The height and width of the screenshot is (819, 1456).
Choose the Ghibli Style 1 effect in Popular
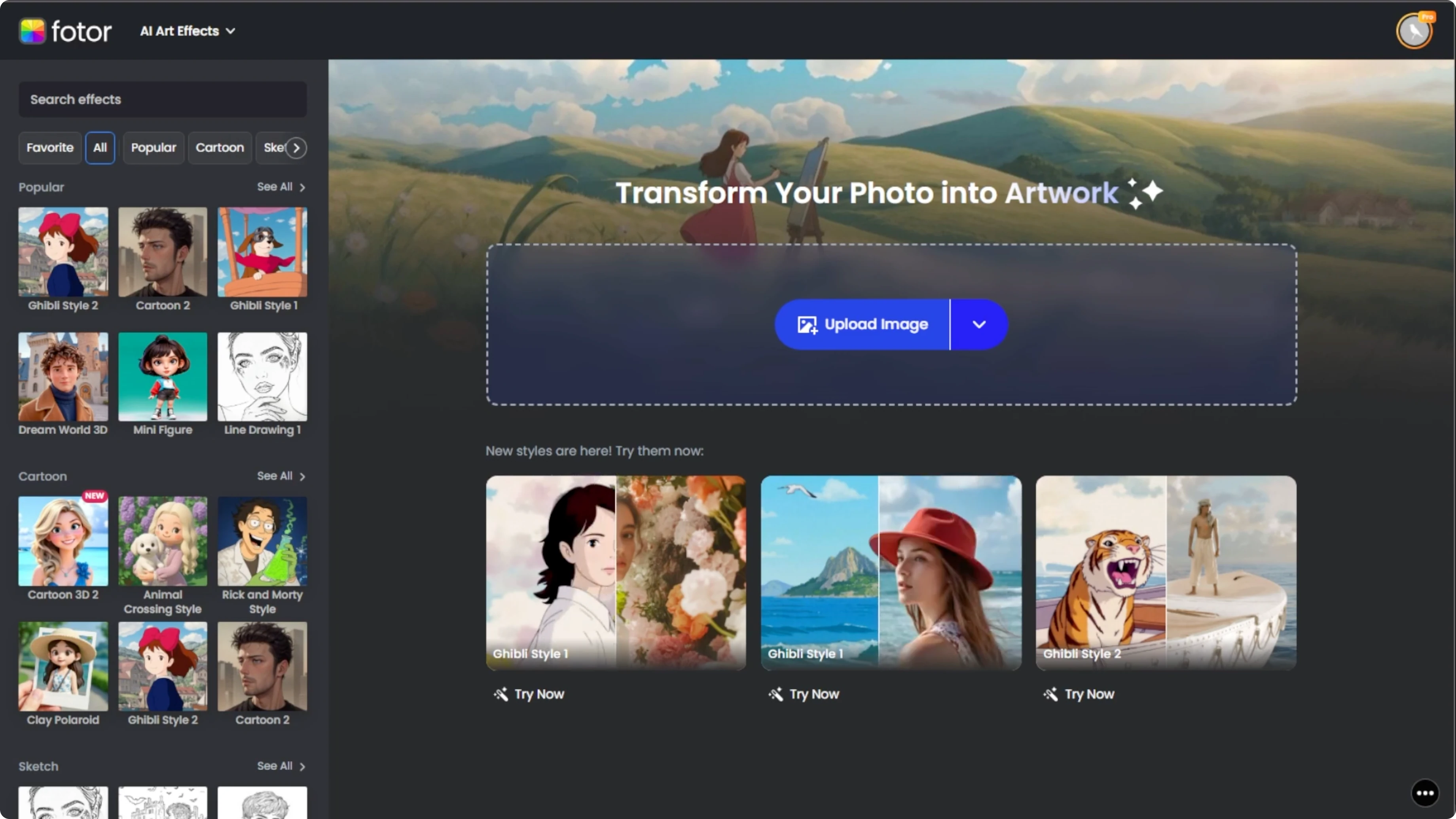(263, 260)
